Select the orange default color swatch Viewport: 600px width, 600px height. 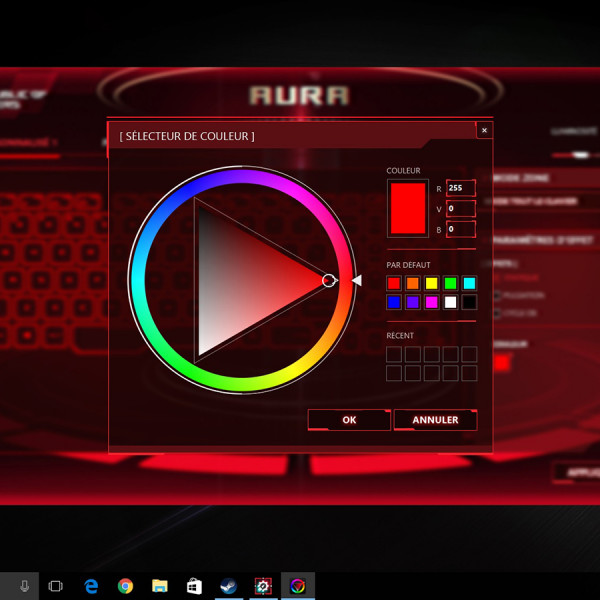click(413, 284)
